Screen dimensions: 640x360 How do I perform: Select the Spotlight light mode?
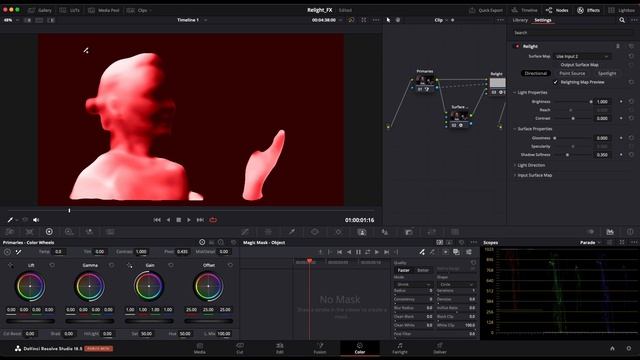(607, 73)
